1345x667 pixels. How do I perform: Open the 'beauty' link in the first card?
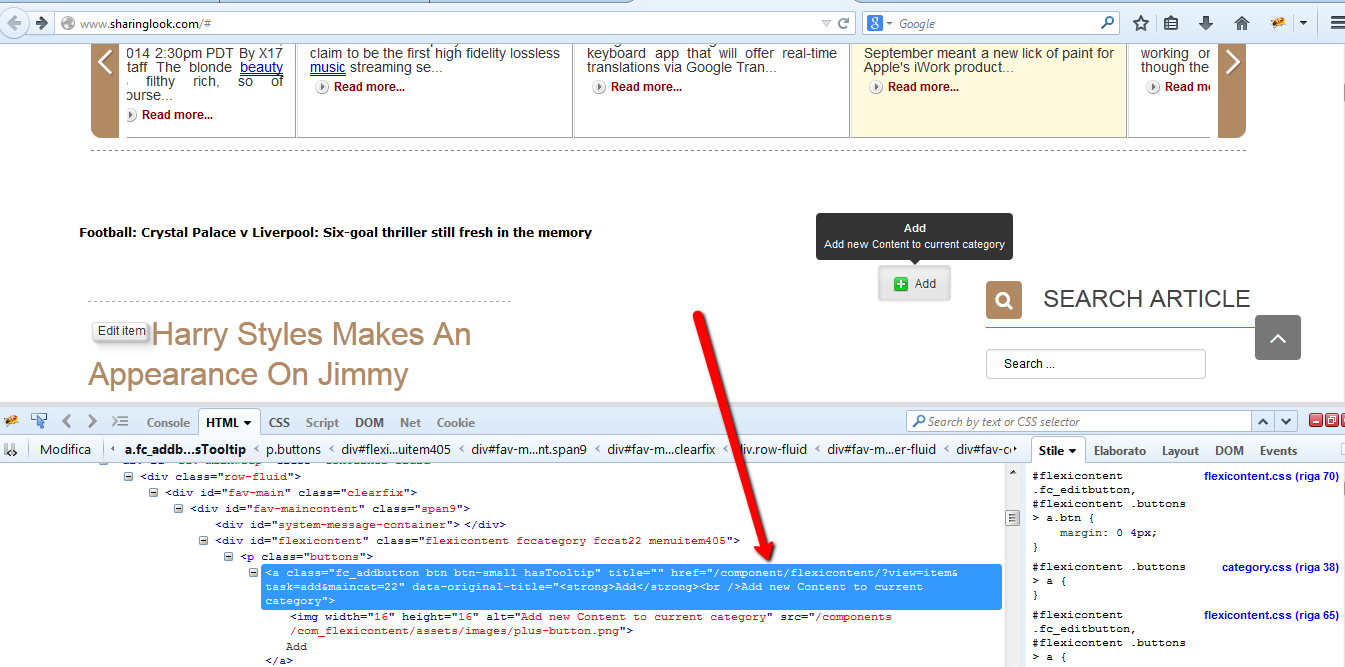pyautogui.click(x=261, y=67)
